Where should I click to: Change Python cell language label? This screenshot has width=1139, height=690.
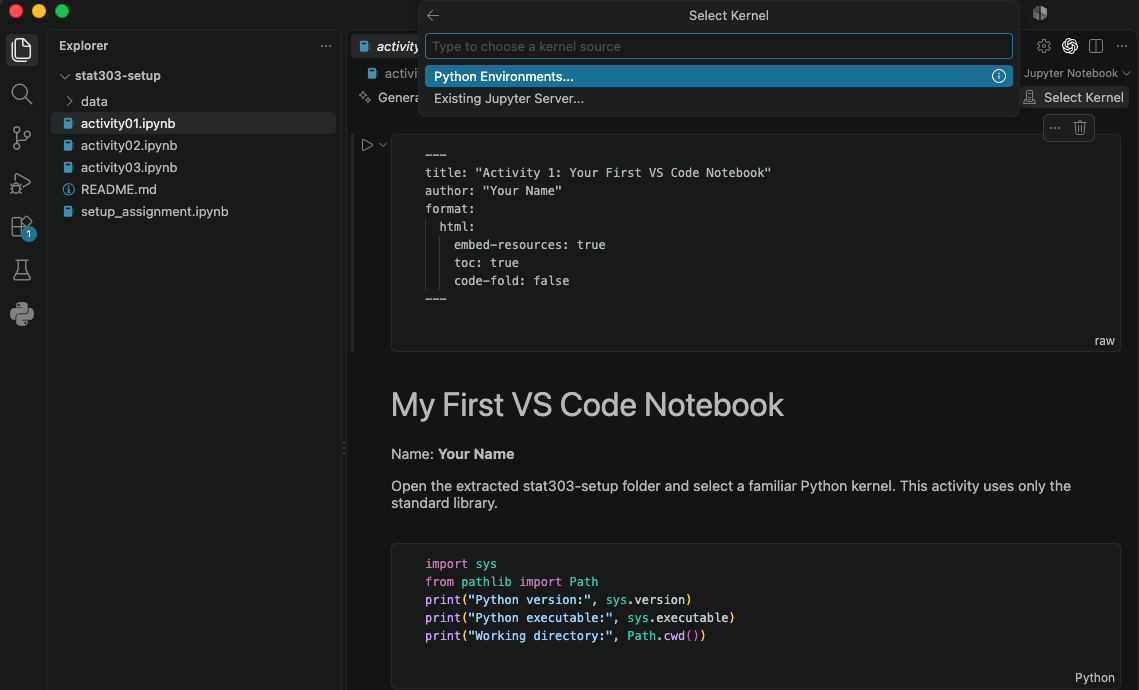coord(1095,678)
